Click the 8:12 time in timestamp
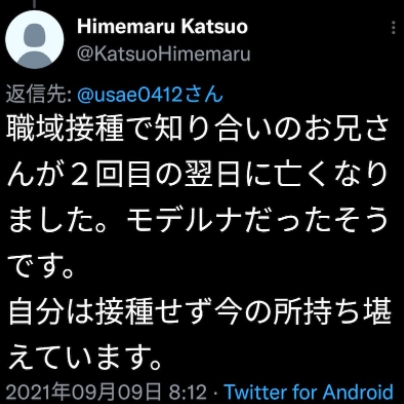 pyautogui.click(x=188, y=392)
